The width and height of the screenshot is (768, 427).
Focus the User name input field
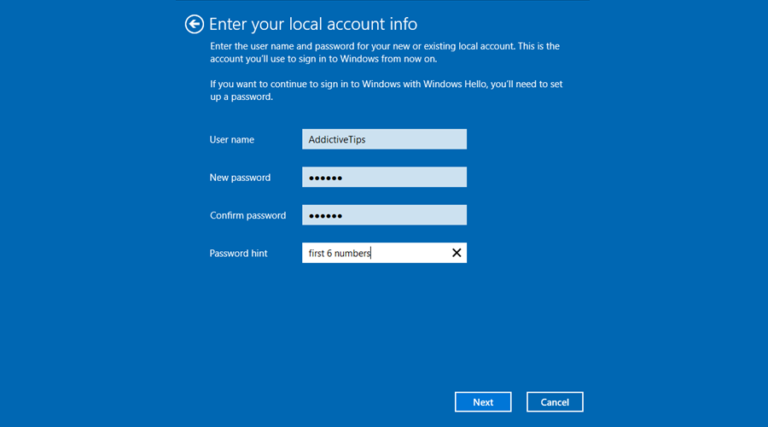[384, 140]
